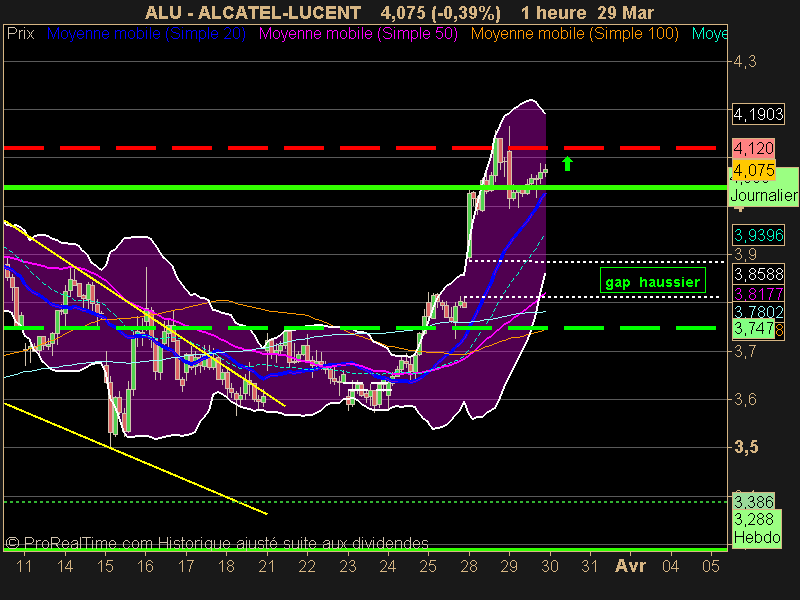Image resolution: width=800 pixels, height=600 pixels.
Task: Click the '28' date on time axis
Action: point(469,566)
